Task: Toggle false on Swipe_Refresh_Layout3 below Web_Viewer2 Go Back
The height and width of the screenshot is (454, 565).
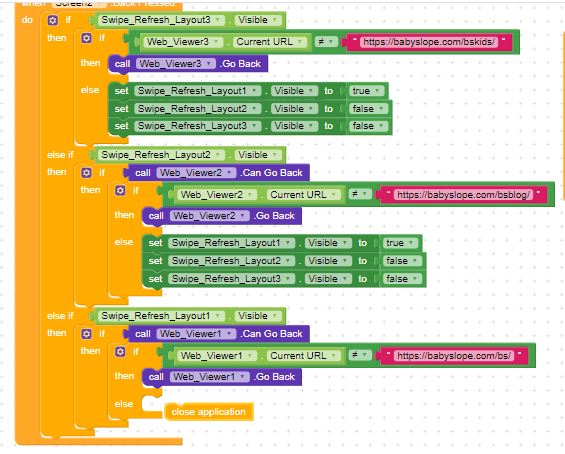Action: tap(402, 279)
